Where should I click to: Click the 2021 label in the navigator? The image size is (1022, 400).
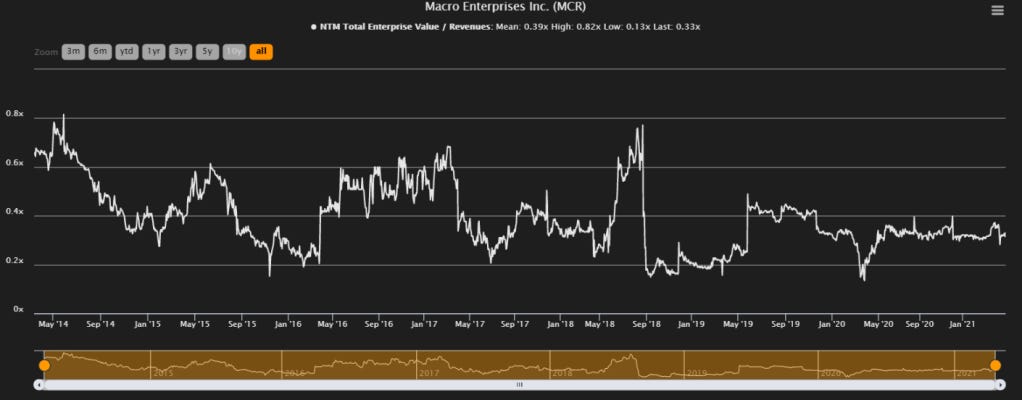point(966,373)
